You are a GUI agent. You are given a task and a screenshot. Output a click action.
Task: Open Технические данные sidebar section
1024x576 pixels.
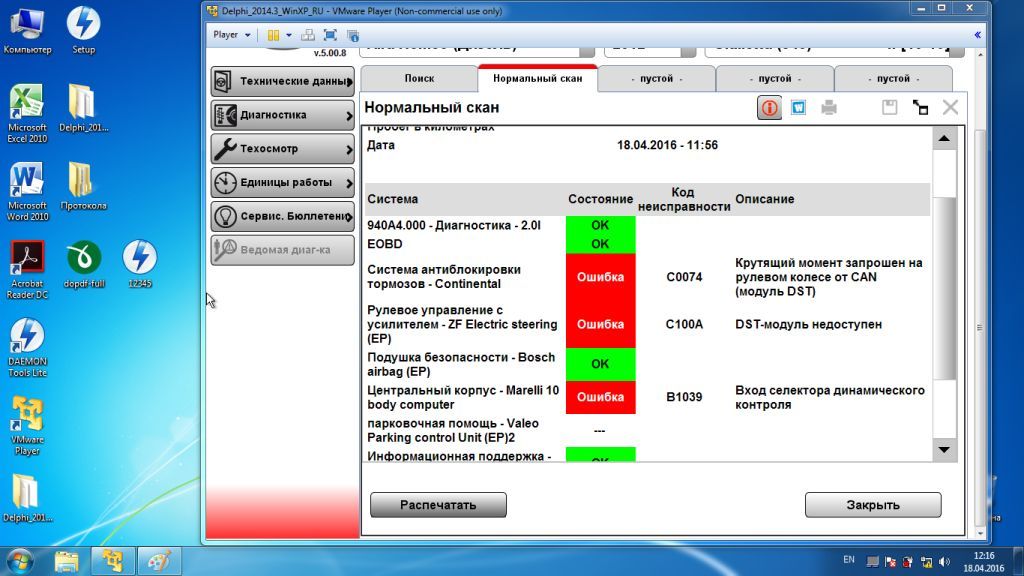tap(283, 81)
